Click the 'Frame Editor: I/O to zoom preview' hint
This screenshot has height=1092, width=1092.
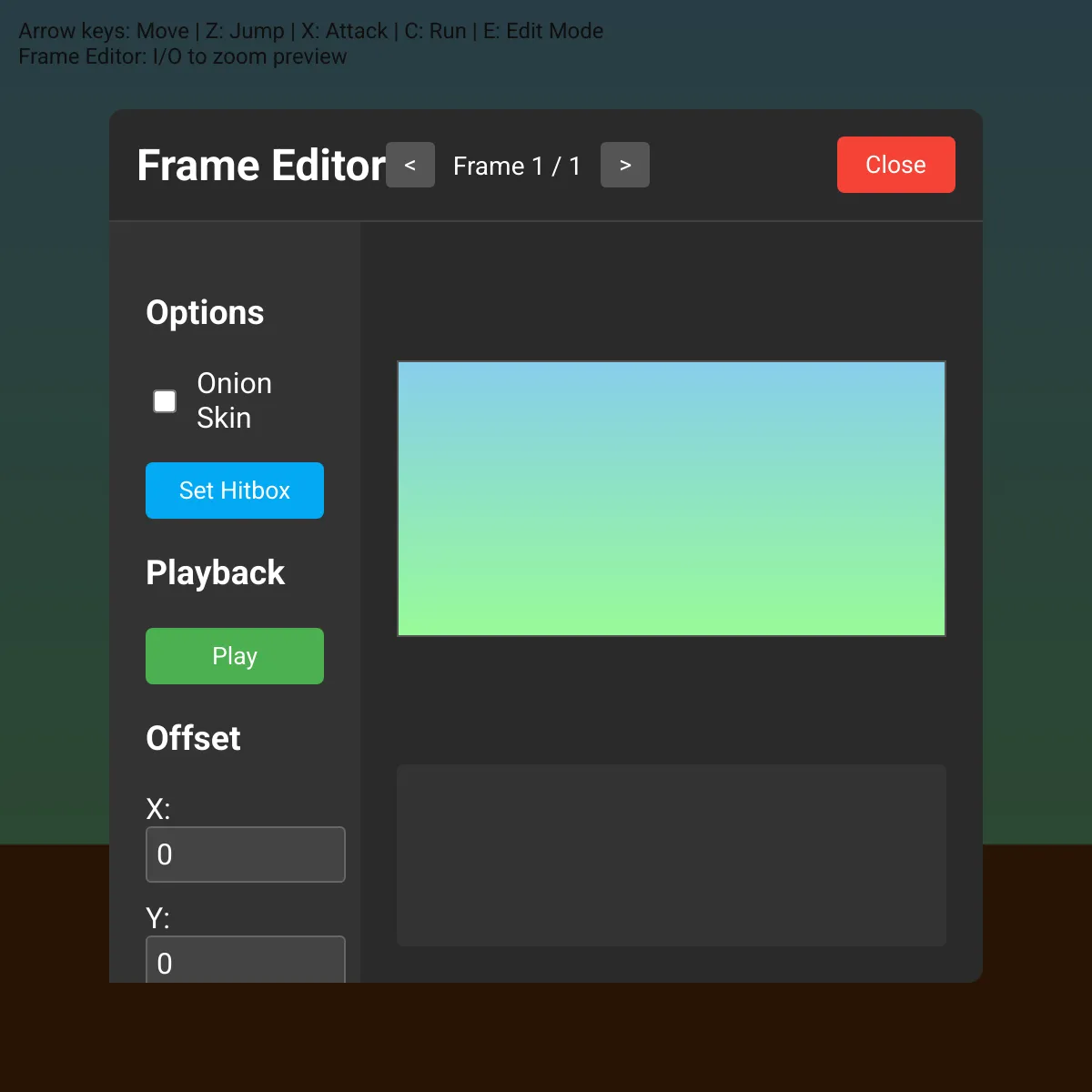coord(182,56)
